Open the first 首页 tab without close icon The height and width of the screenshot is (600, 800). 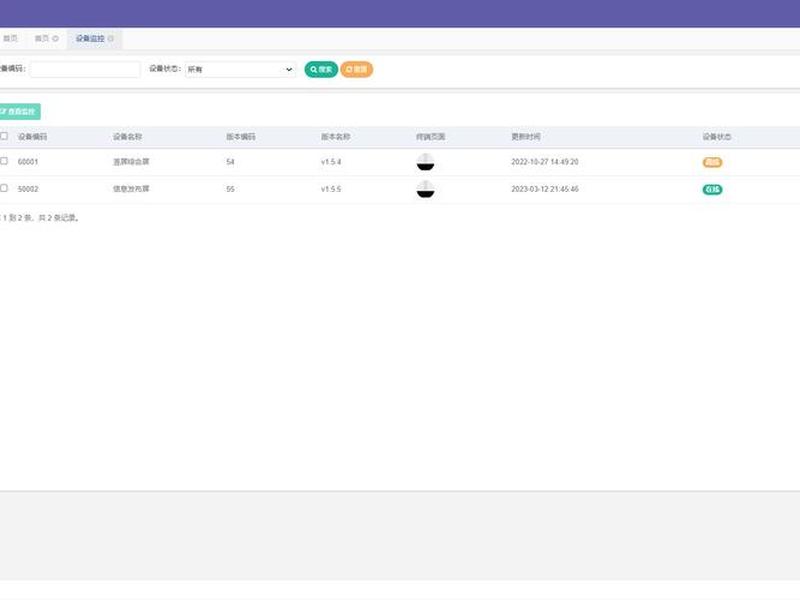(x=10, y=39)
